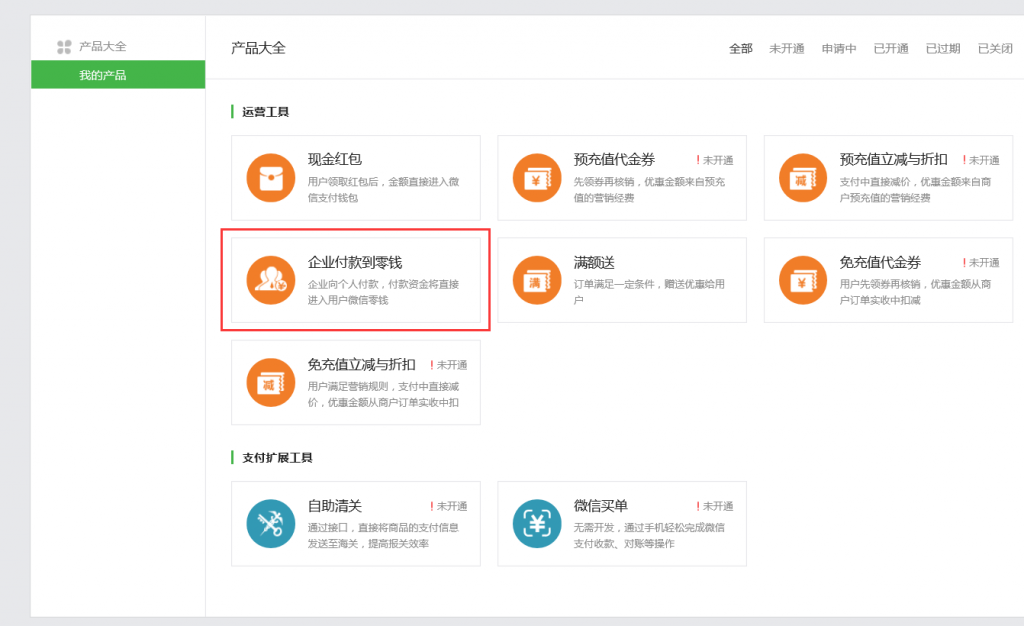Switch to the 已关闭 filter tab
Screen dimensions: 1024x626
pos(995,48)
